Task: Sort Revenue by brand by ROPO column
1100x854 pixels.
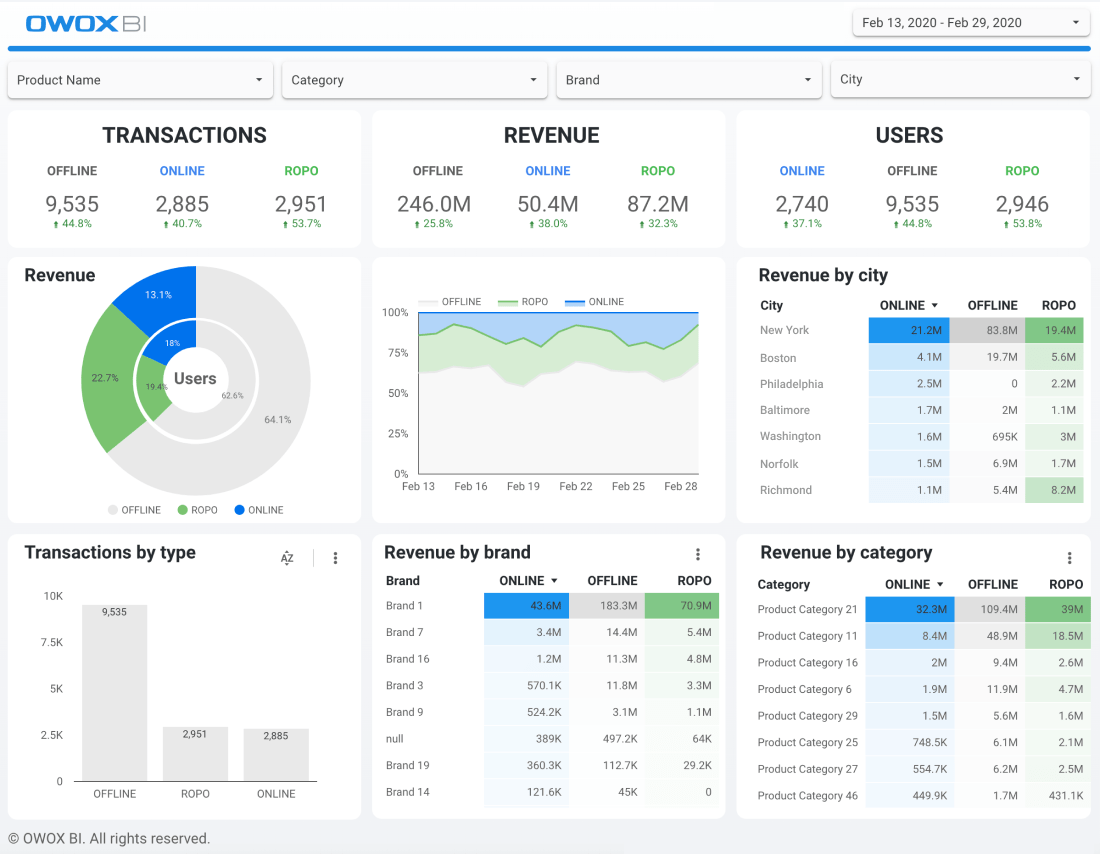Action: tap(695, 581)
